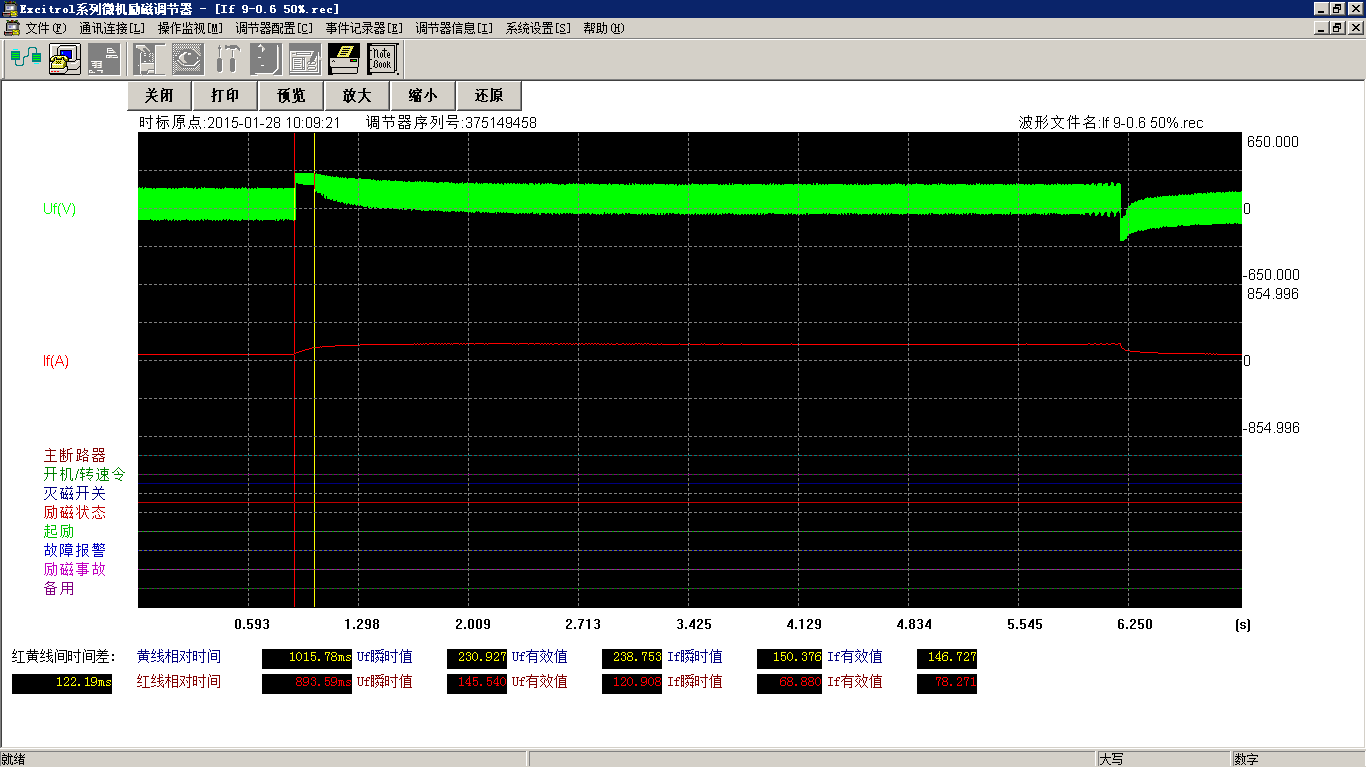Click the waveform file name If 9-0.6 50%.rec
This screenshot has height=768, width=1366.
point(1151,123)
